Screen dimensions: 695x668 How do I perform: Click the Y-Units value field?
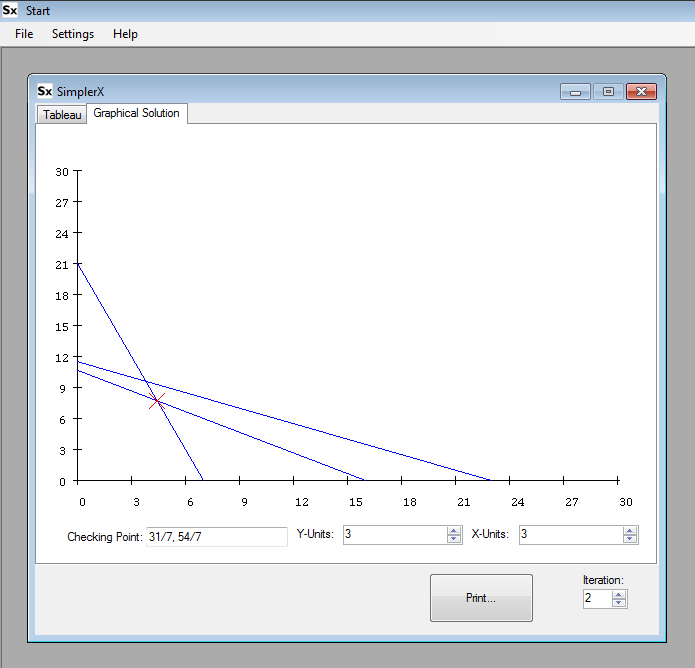[x=394, y=535]
